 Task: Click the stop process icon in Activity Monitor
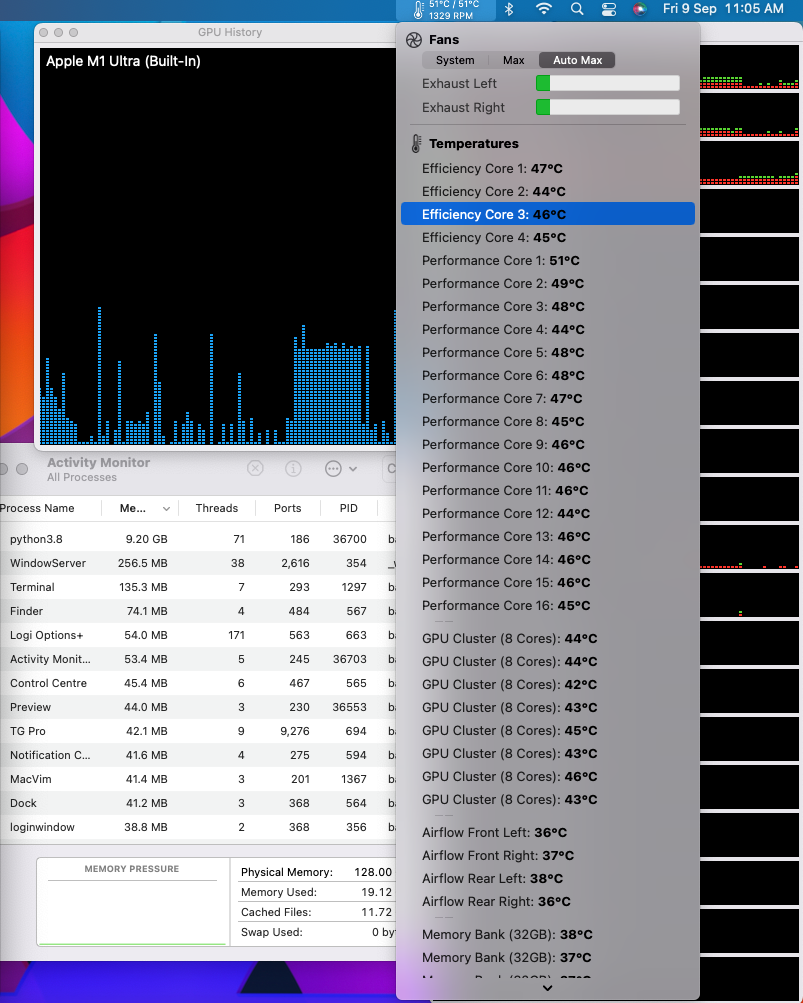coord(255,469)
